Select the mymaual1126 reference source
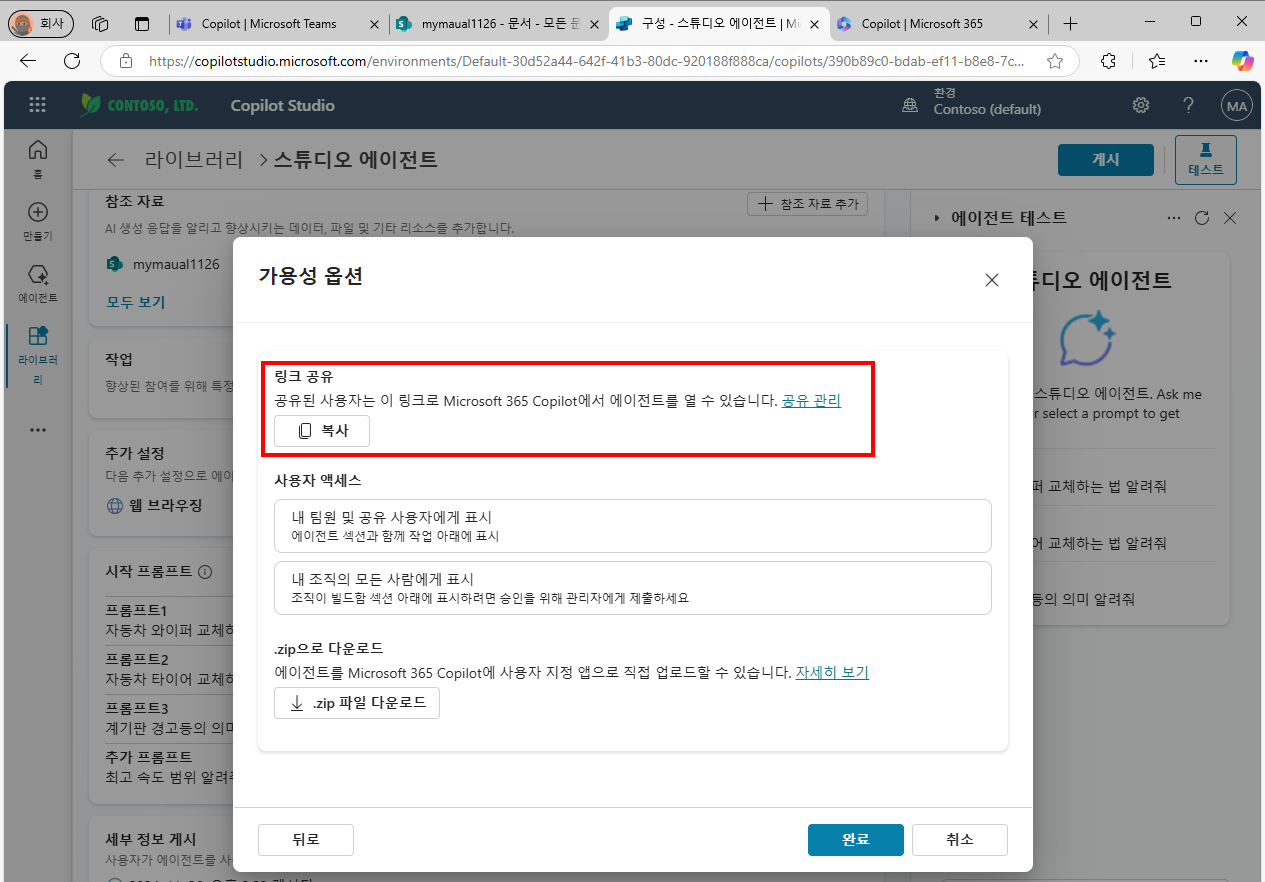This screenshot has height=882, width=1265. point(163,264)
